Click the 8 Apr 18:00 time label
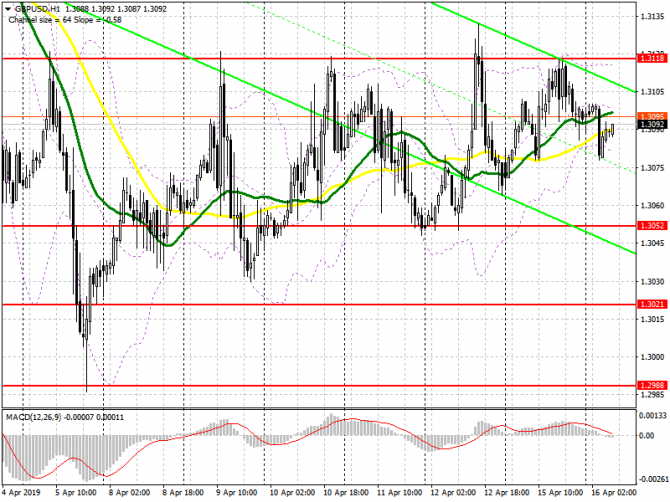Viewport: 670px width, 502px height. point(183,493)
